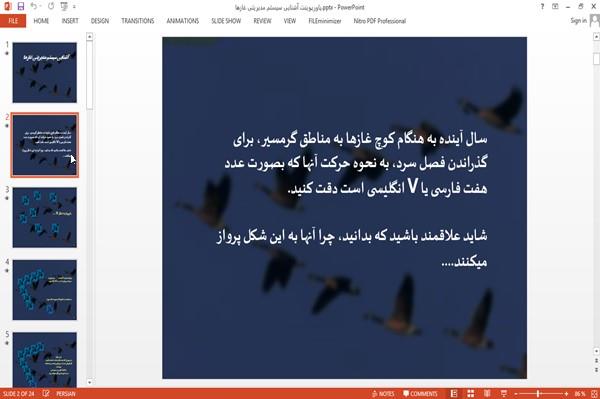600x399 pixels.
Task: Open the DESIGN ribbon tab
Action: pyautogui.click(x=99, y=21)
